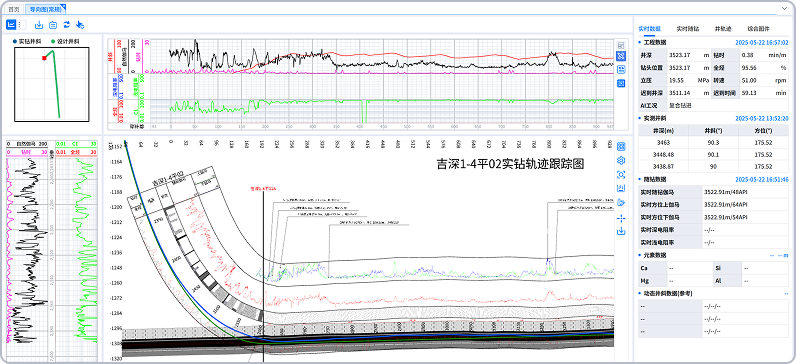Toggle the 实钻井斜 legend entry
This screenshot has height=364, width=796.
click(27, 42)
